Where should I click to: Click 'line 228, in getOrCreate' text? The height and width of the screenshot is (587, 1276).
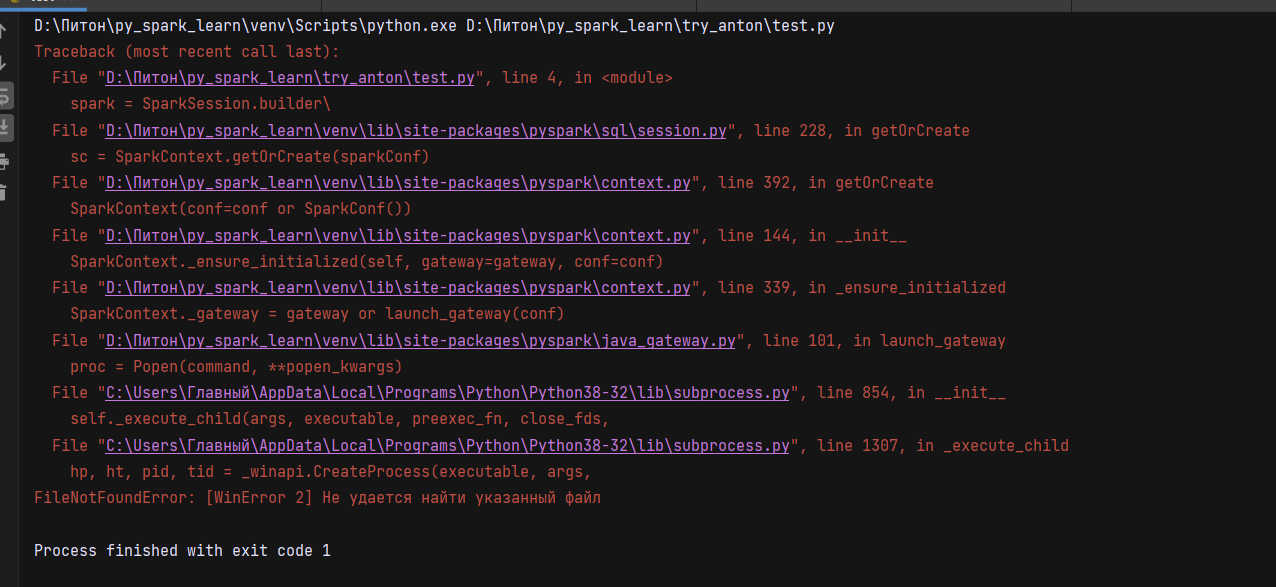(x=862, y=130)
